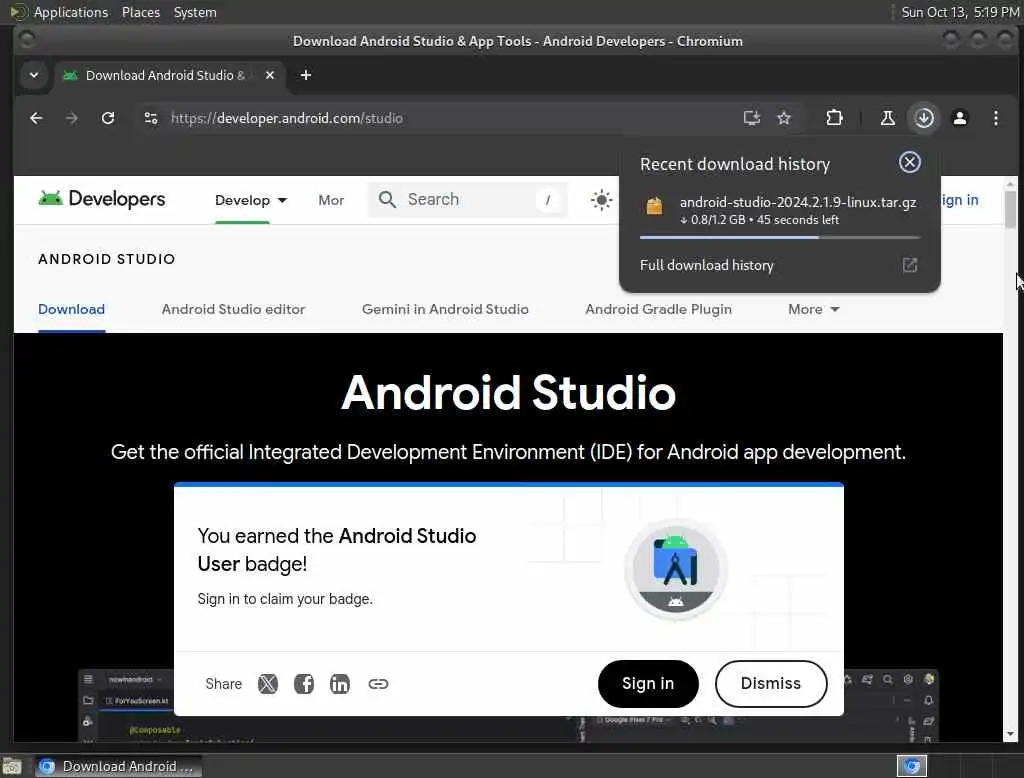
Task: Click the download progress bar
Action: 780,237
